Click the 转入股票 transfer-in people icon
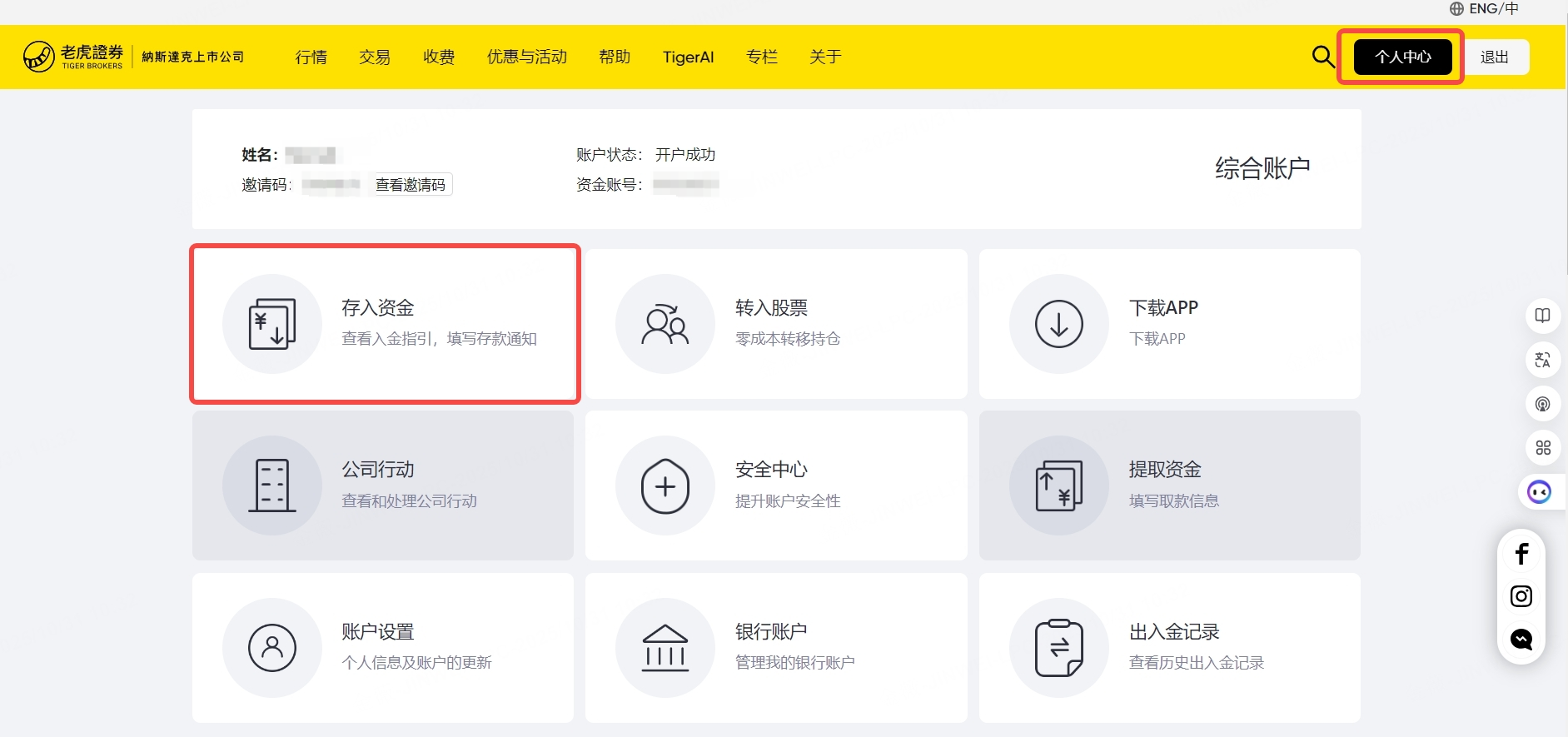This screenshot has height=737, width=1568. [665, 324]
